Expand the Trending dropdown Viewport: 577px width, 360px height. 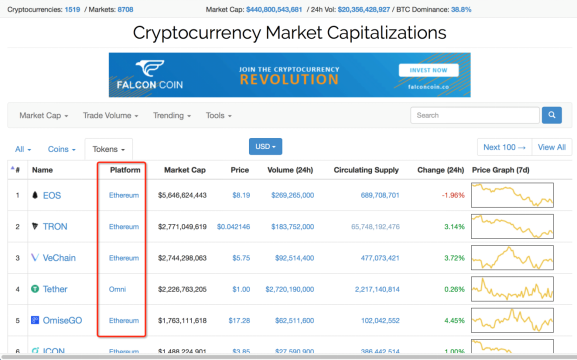(172, 116)
